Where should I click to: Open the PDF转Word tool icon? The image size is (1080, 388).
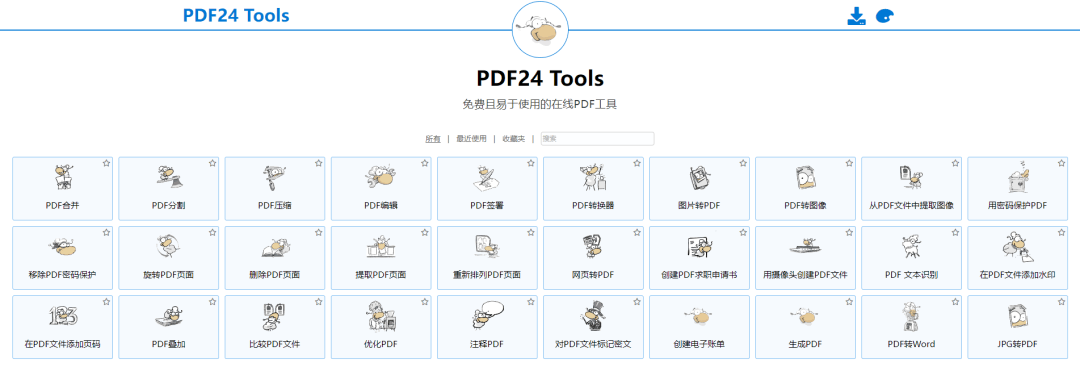click(911, 316)
